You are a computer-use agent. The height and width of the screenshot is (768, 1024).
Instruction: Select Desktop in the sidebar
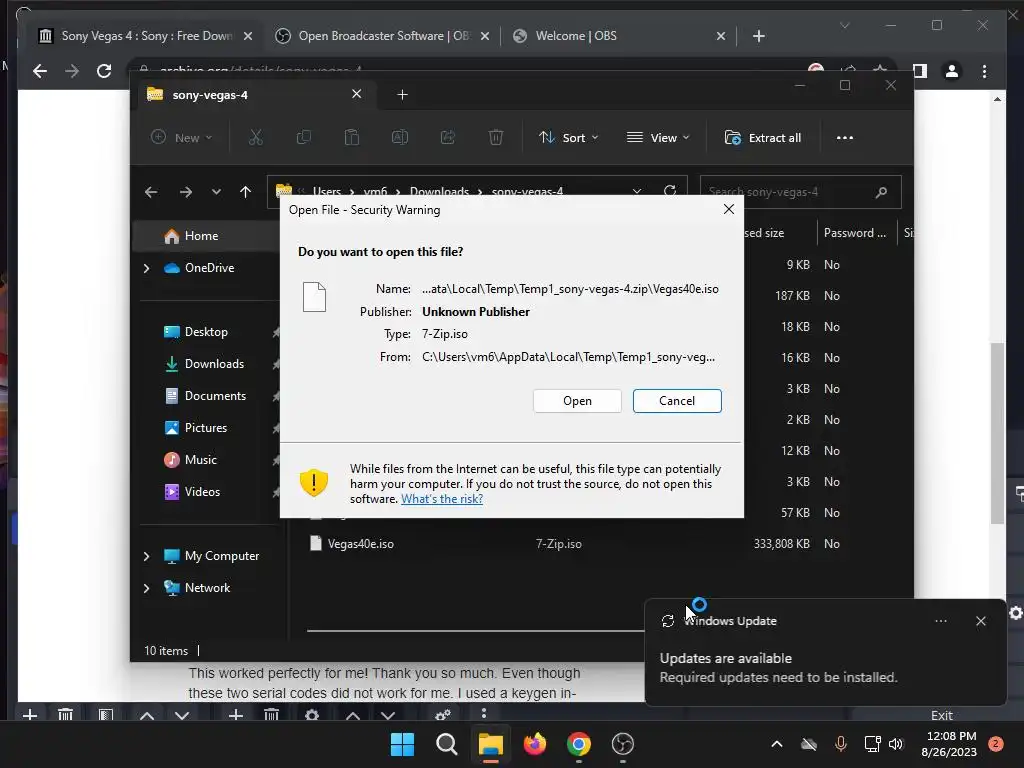coord(206,332)
